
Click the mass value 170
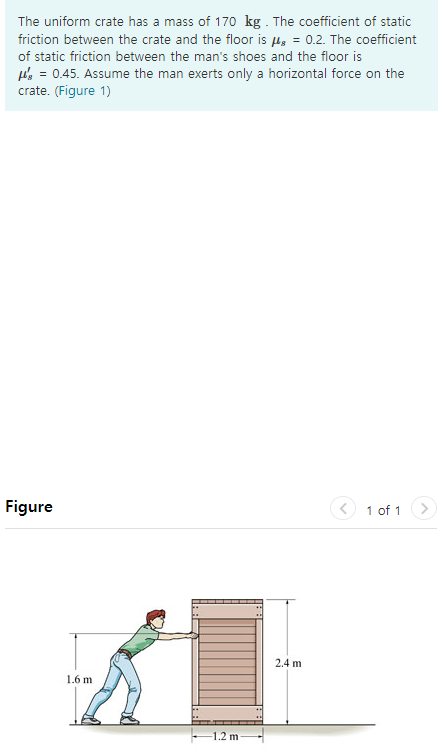(225, 22)
